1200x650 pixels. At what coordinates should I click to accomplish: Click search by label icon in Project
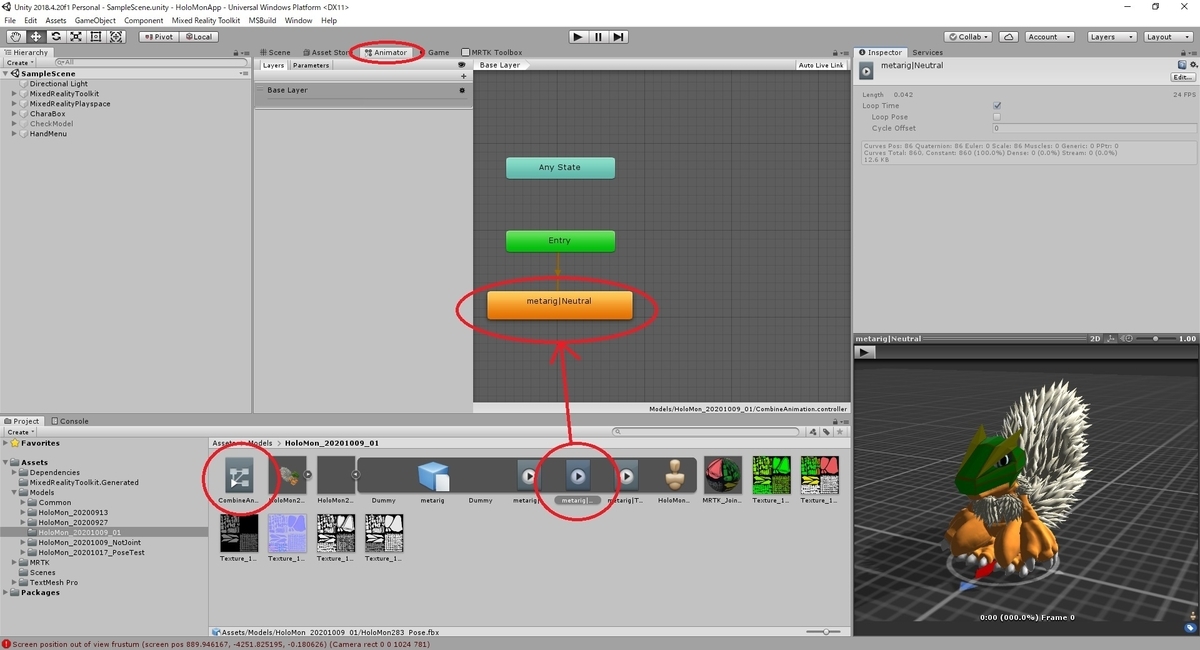pos(826,432)
